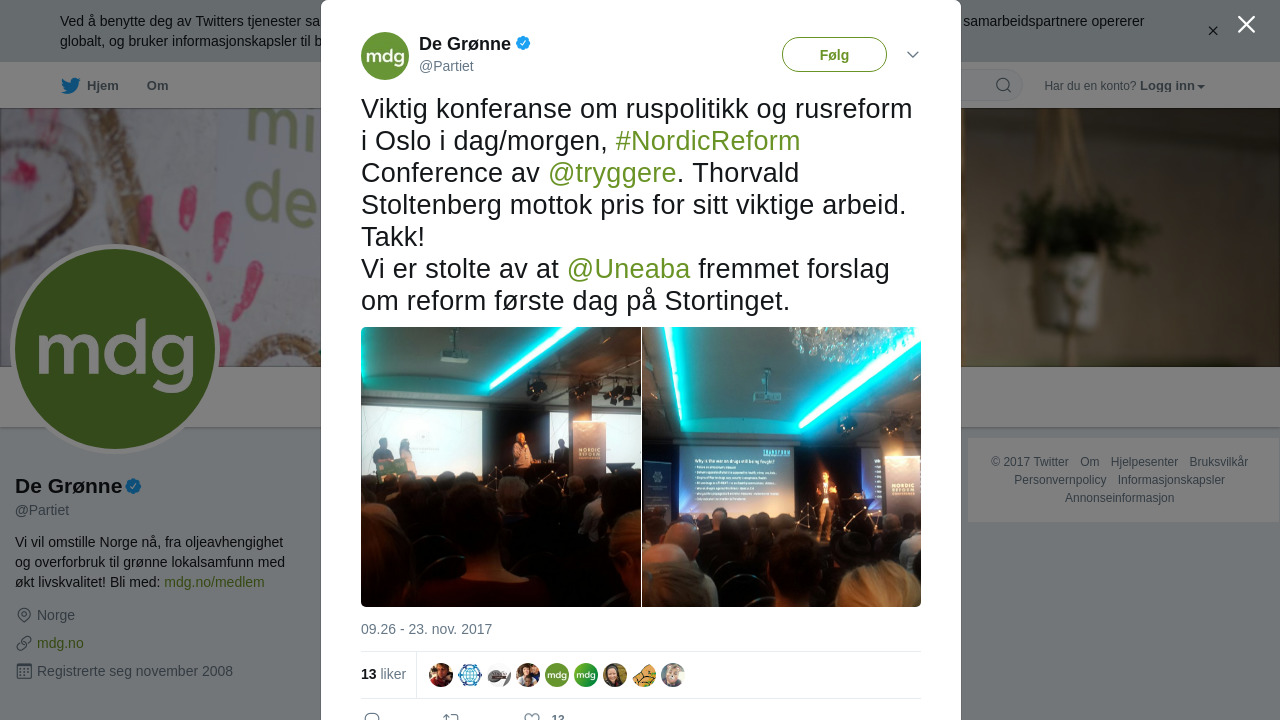Click the search magnifier icon
Image resolution: width=1280 pixels, height=720 pixels.
1003,85
